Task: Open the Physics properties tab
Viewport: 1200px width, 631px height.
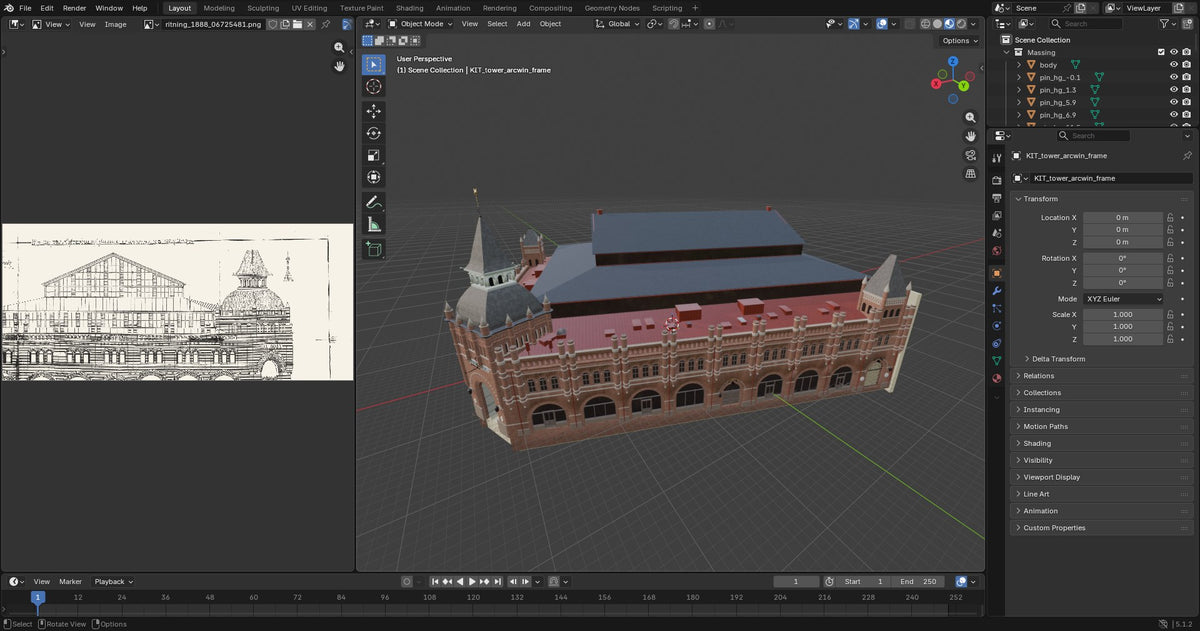Action: coord(996,326)
